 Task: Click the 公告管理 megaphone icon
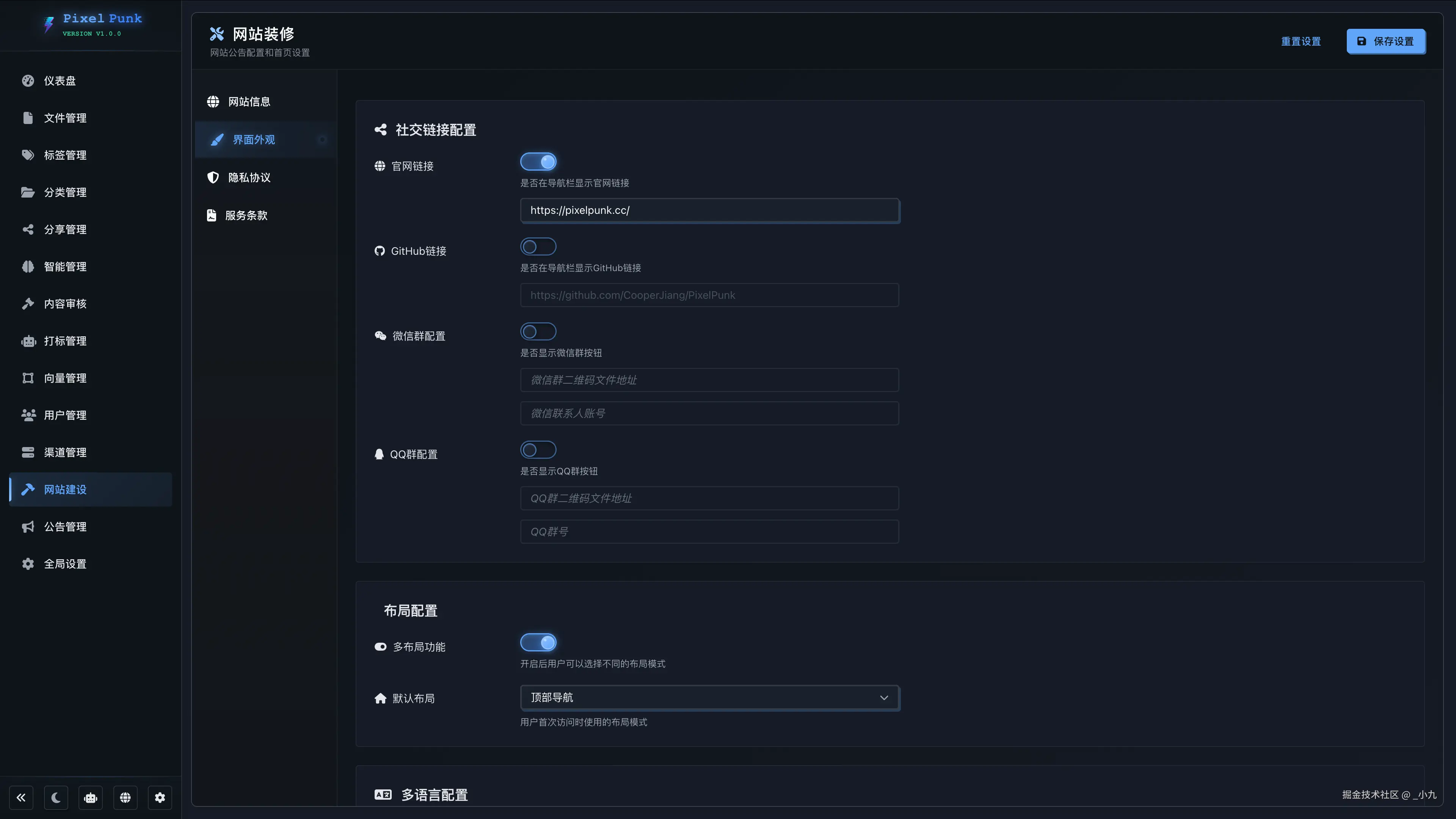click(x=28, y=527)
